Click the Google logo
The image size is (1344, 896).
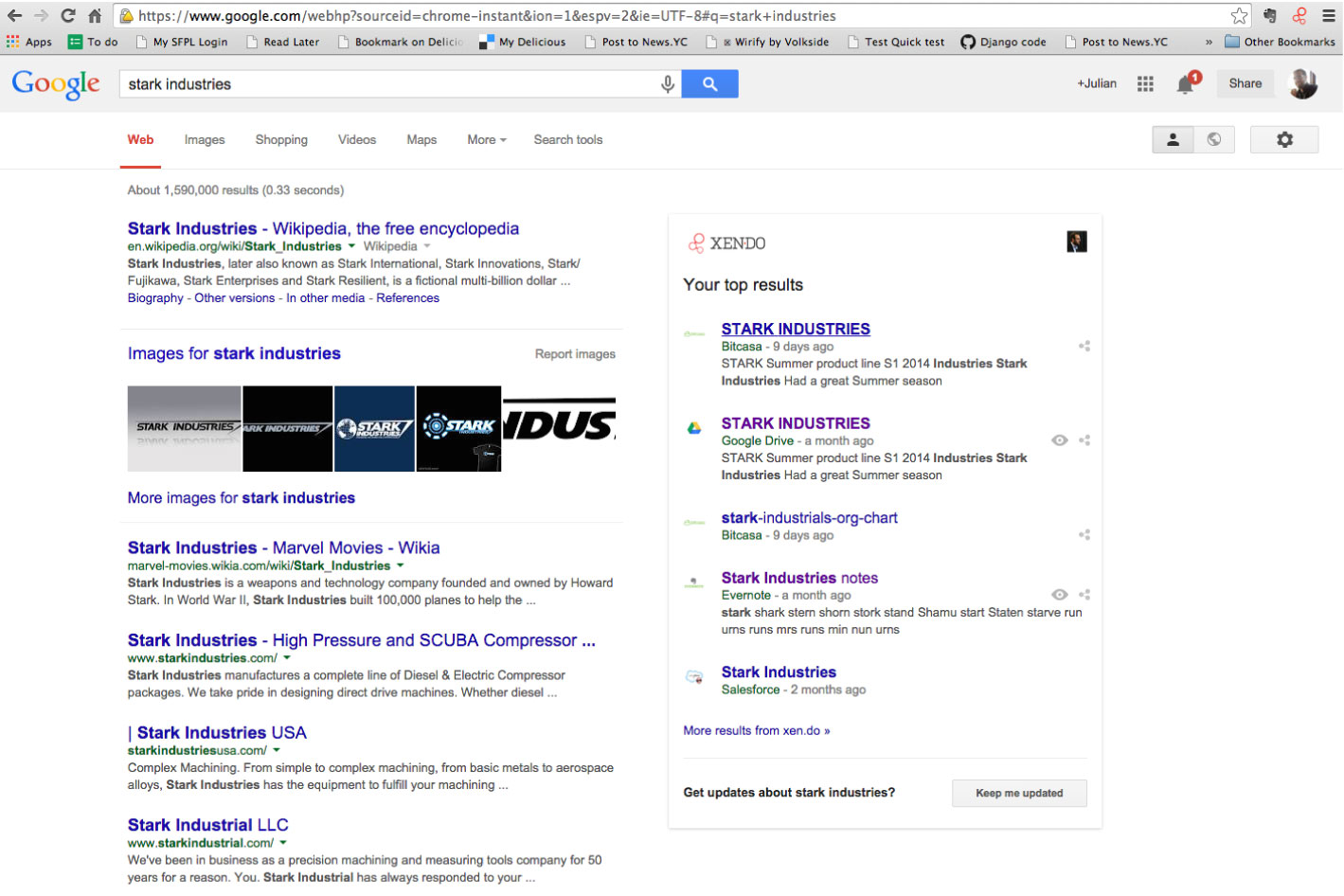(56, 84)
